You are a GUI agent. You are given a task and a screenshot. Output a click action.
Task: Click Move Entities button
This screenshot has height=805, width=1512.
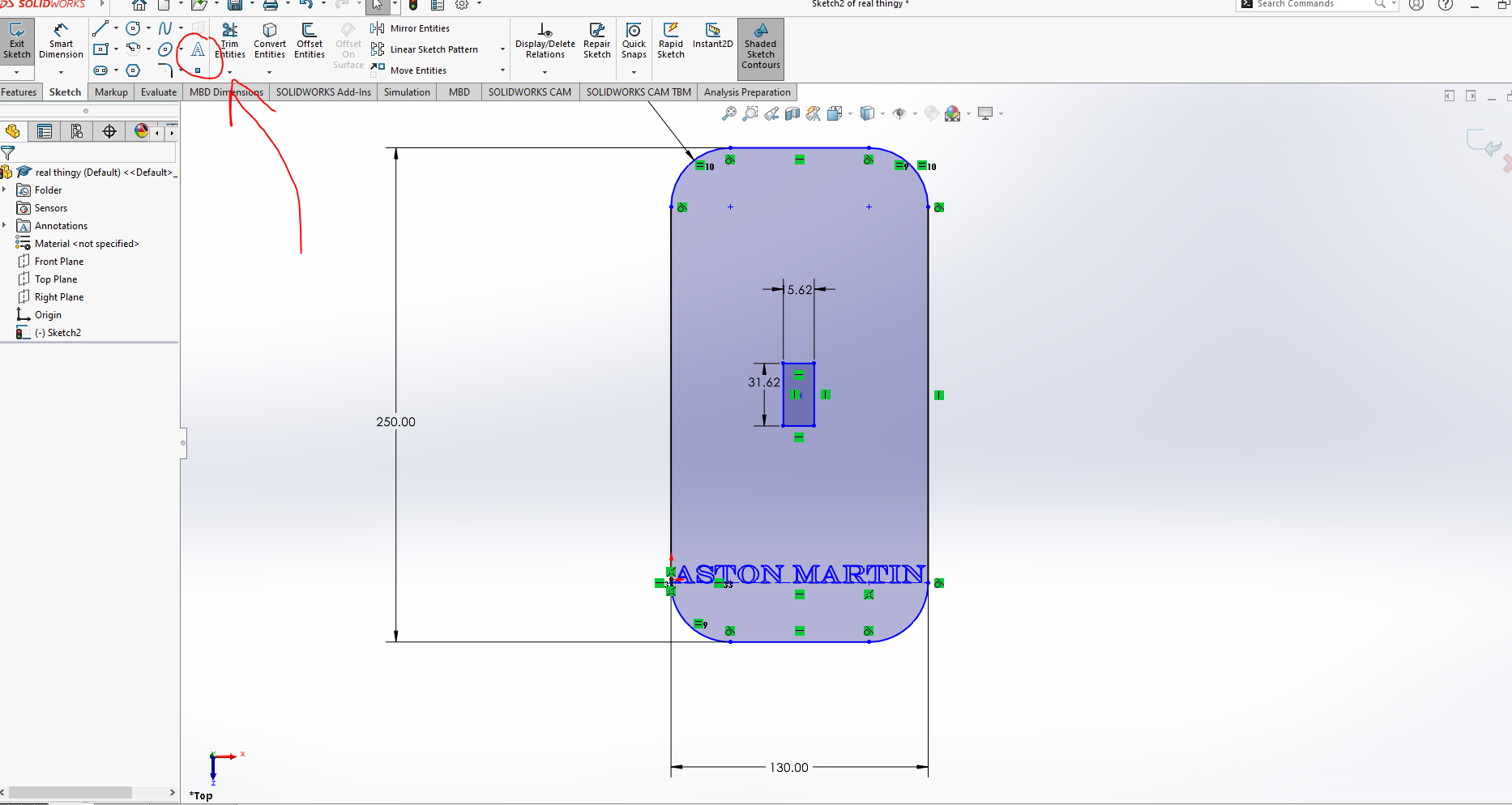coord(408,70)
